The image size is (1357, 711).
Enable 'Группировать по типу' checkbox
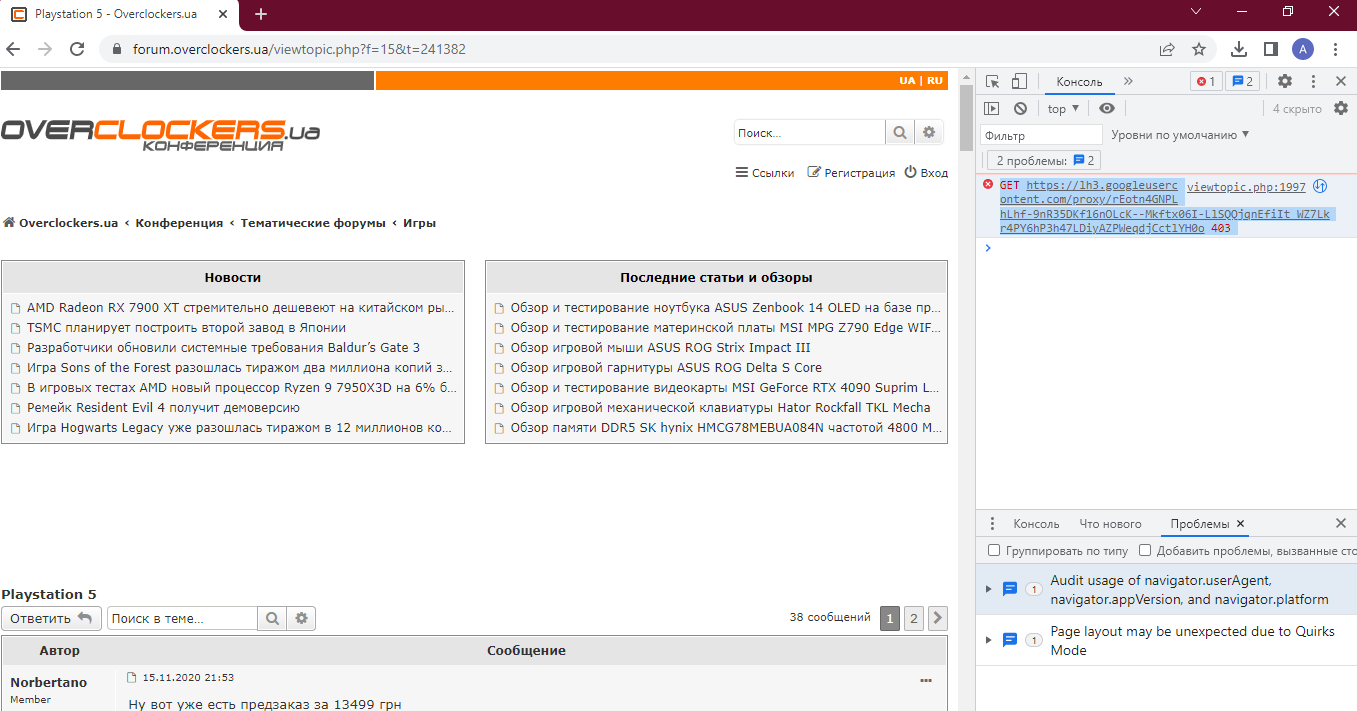[x=994, y=551]
